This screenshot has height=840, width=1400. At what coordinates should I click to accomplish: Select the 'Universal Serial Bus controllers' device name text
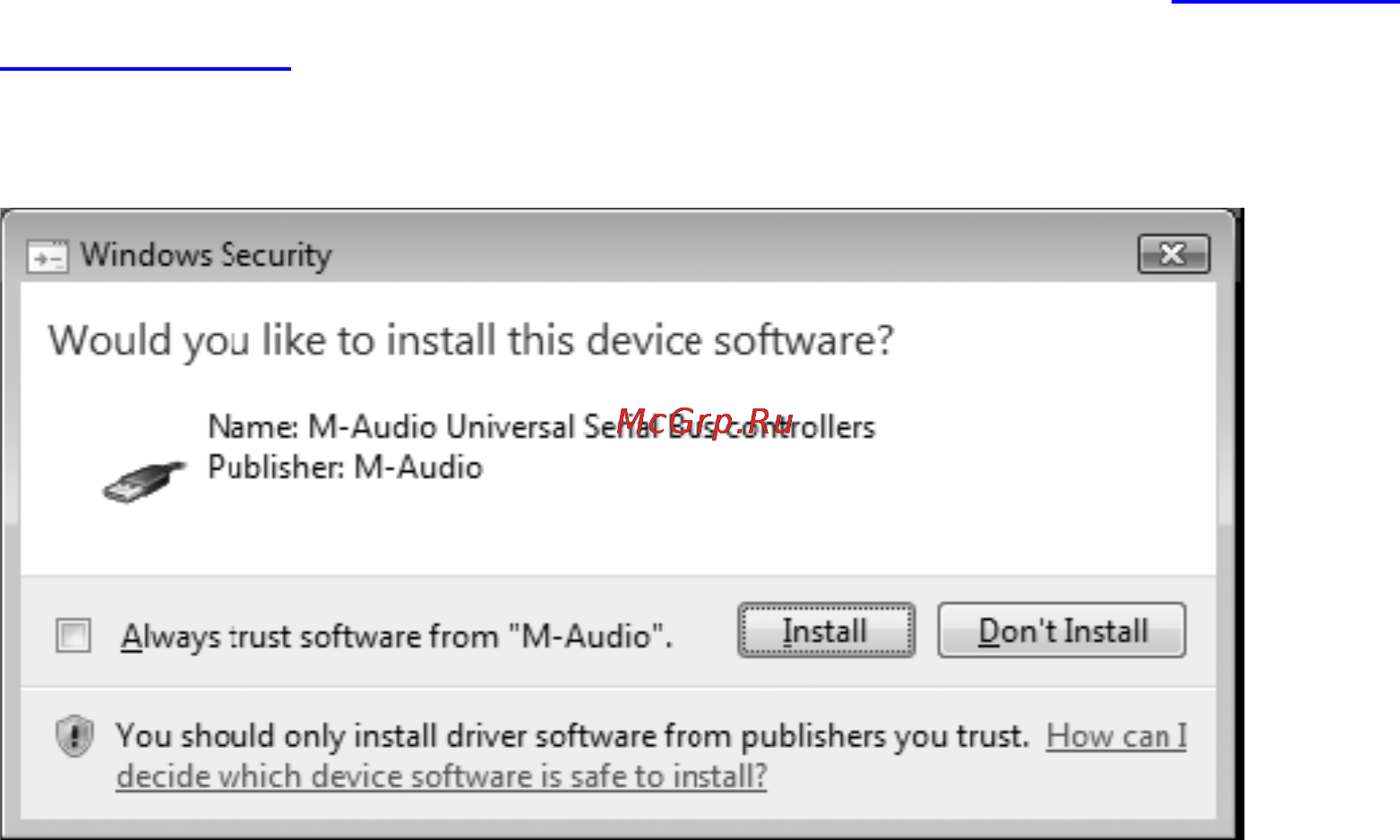pyautogui.click(x=660, y=426)
